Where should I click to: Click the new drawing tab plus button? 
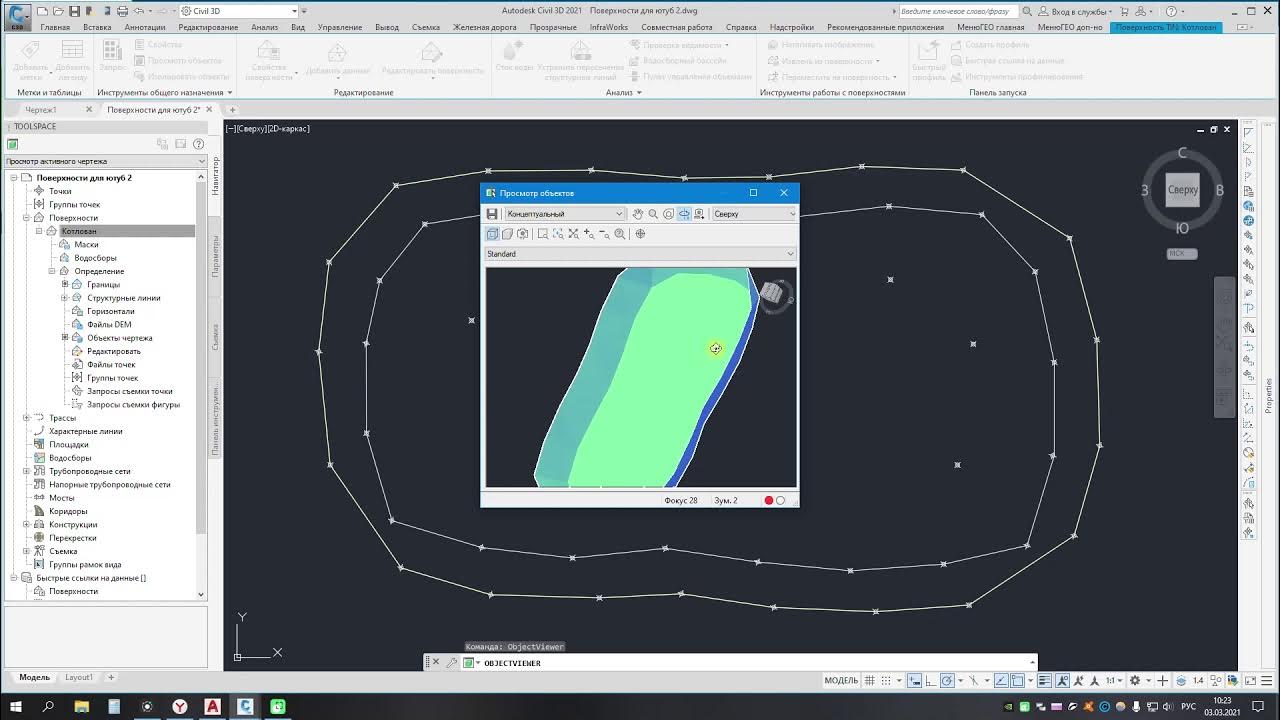(x=232, y=109)
